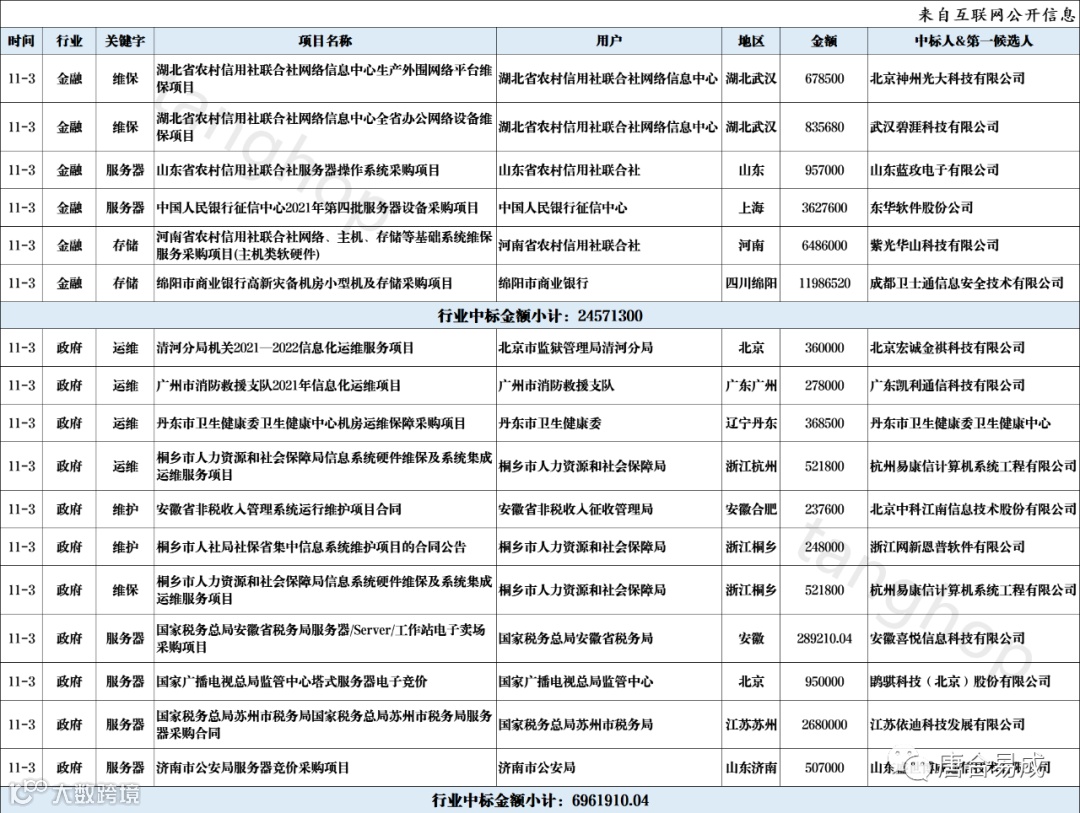Image resolution: width=1080 pixels, height=813 pixels.
Task: Click the 地区 column header
Action: click(751, 41)
